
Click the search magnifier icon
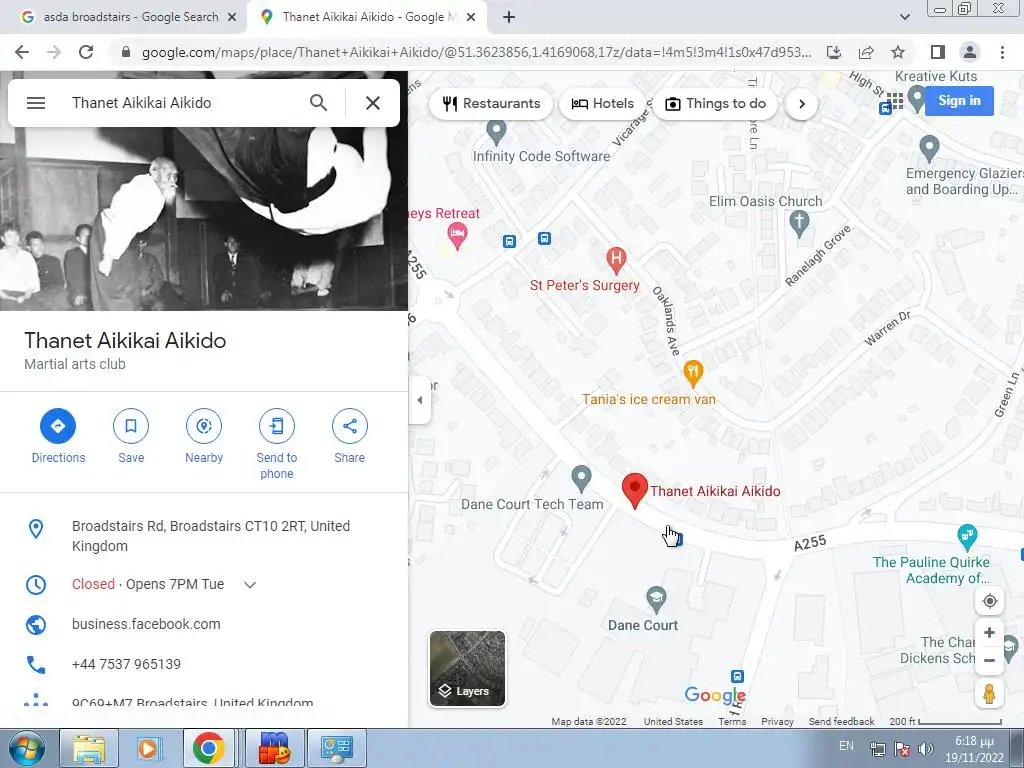pos(318,103)
